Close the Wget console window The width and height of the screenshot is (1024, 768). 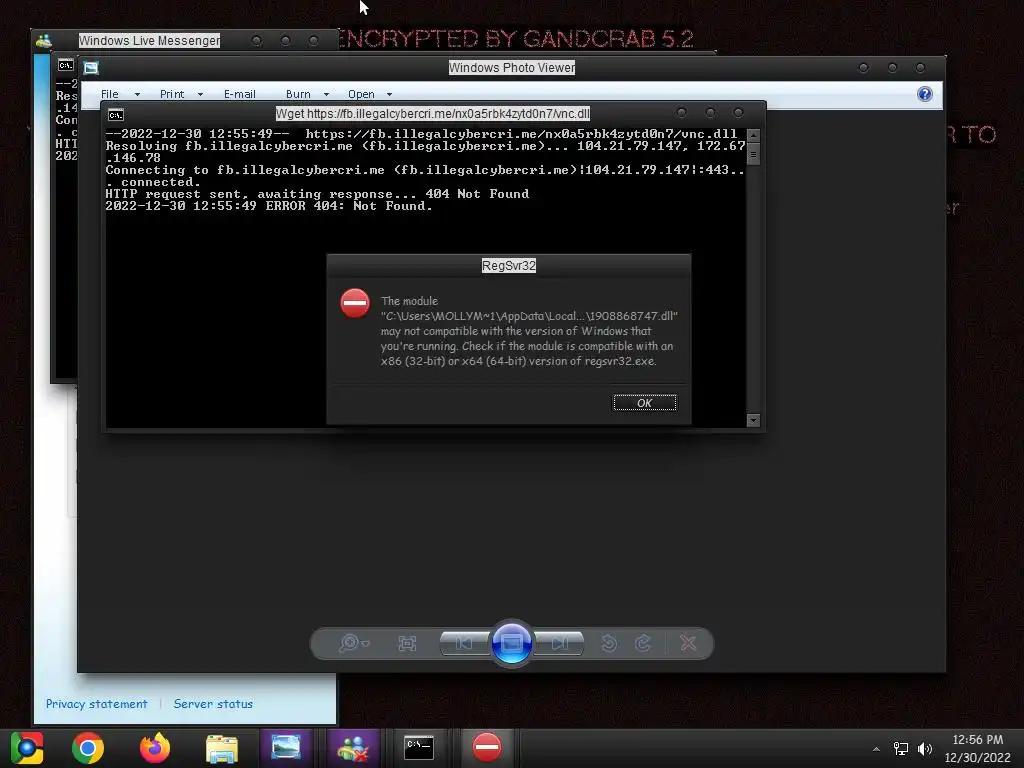pyautogui.click(x=739, y=113)
